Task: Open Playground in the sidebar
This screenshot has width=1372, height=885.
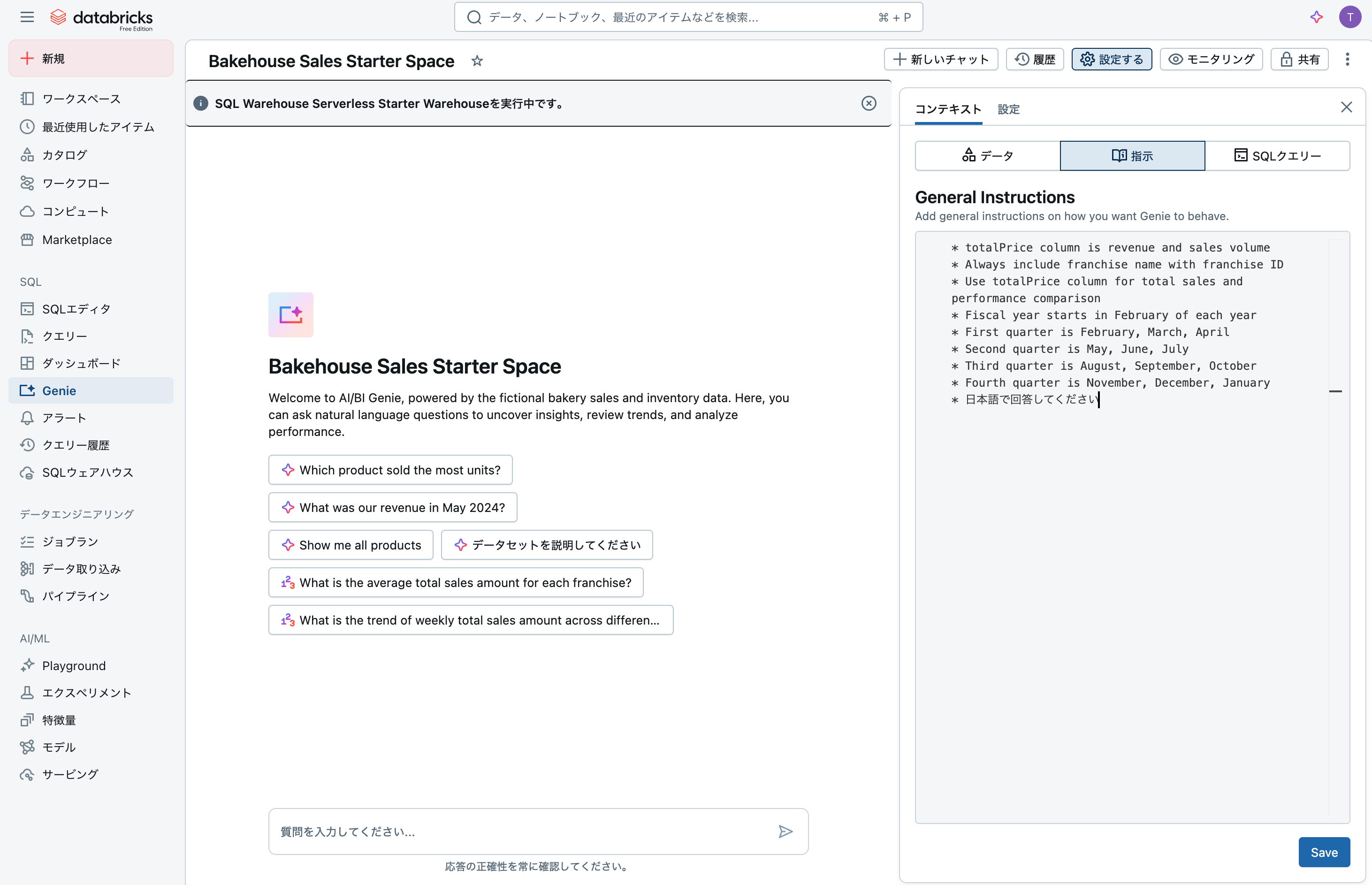Action: (91, 665)
